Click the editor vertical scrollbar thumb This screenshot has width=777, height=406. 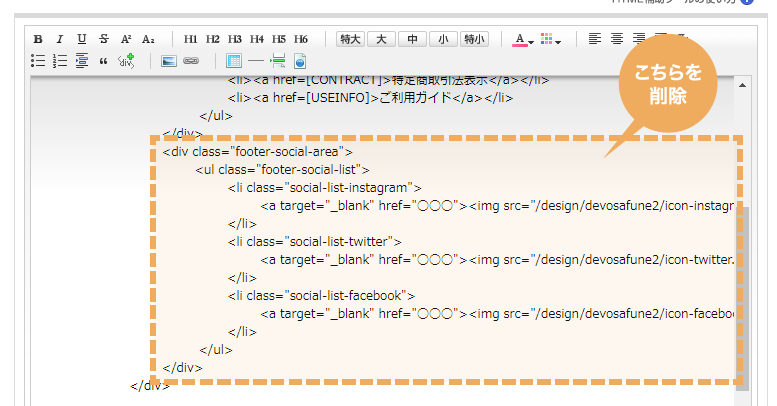pyautogui.click(x=742, y=298)
